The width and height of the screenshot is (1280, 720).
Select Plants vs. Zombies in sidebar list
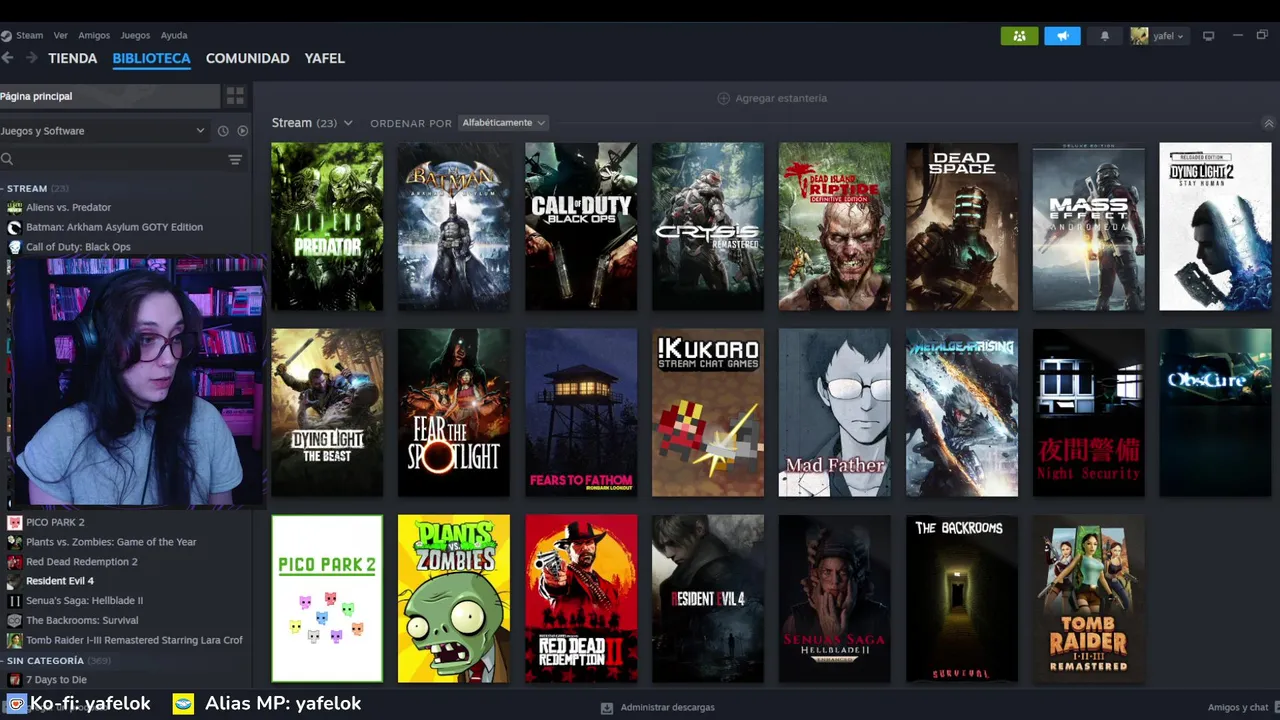tap(111, 542)
